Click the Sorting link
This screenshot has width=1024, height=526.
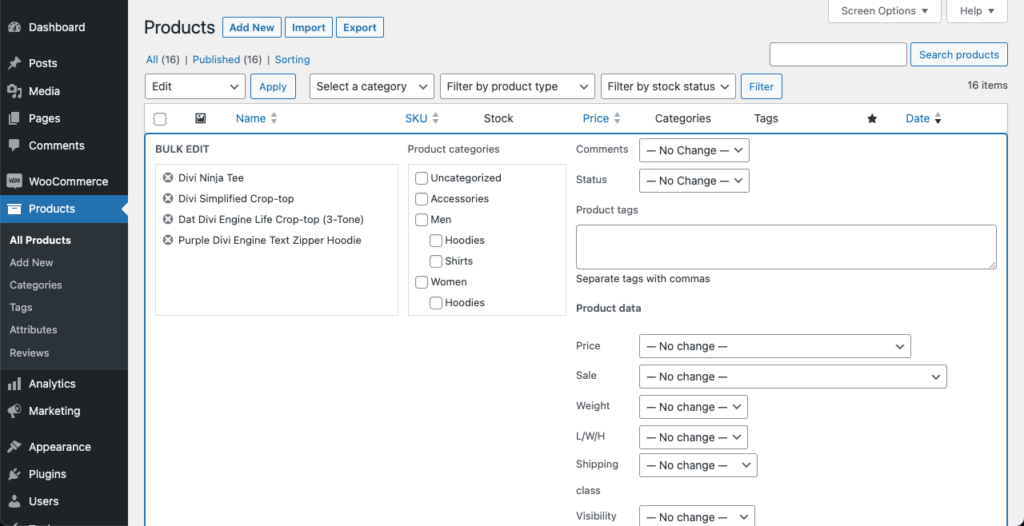point(292,59)
